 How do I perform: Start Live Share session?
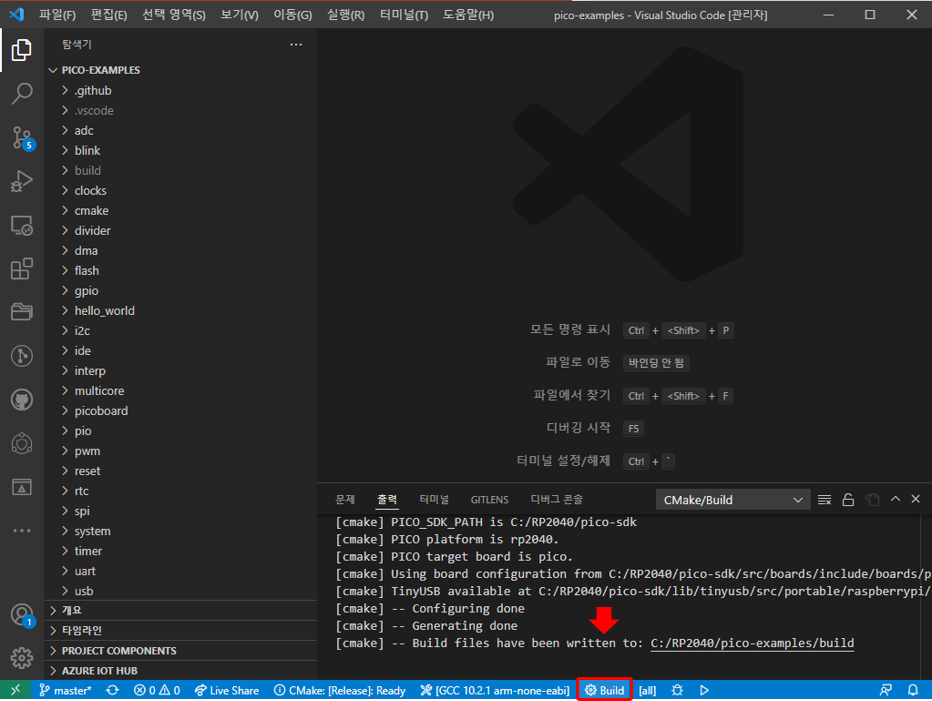(227, 690)
